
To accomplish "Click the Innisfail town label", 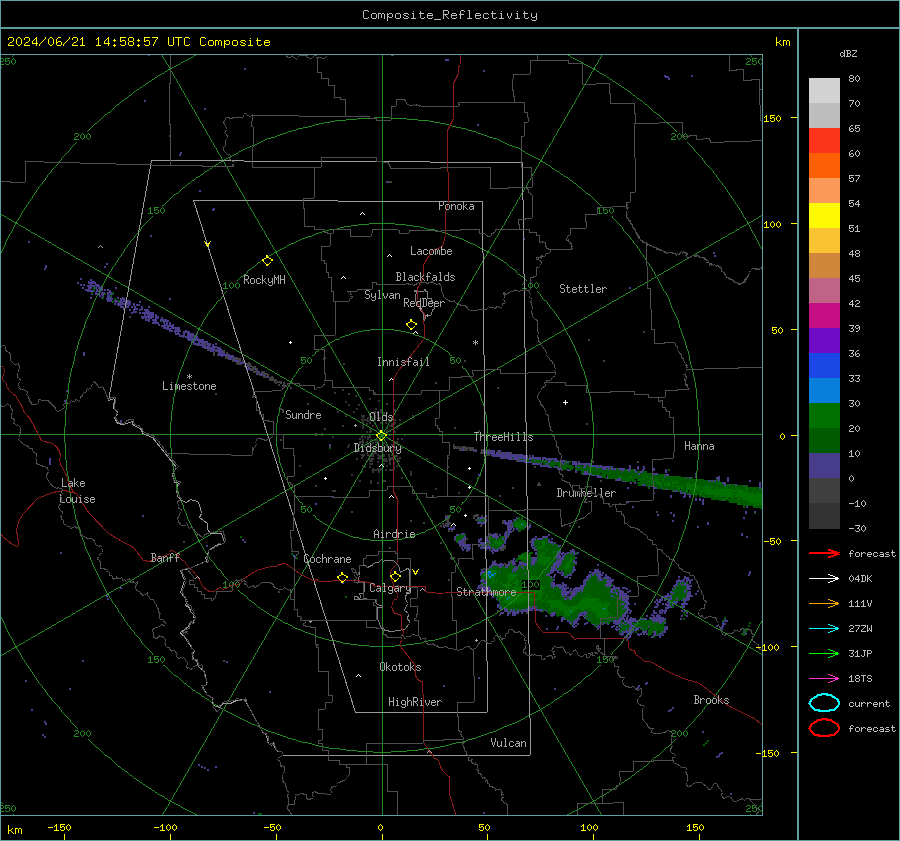I will pos(403,362).
